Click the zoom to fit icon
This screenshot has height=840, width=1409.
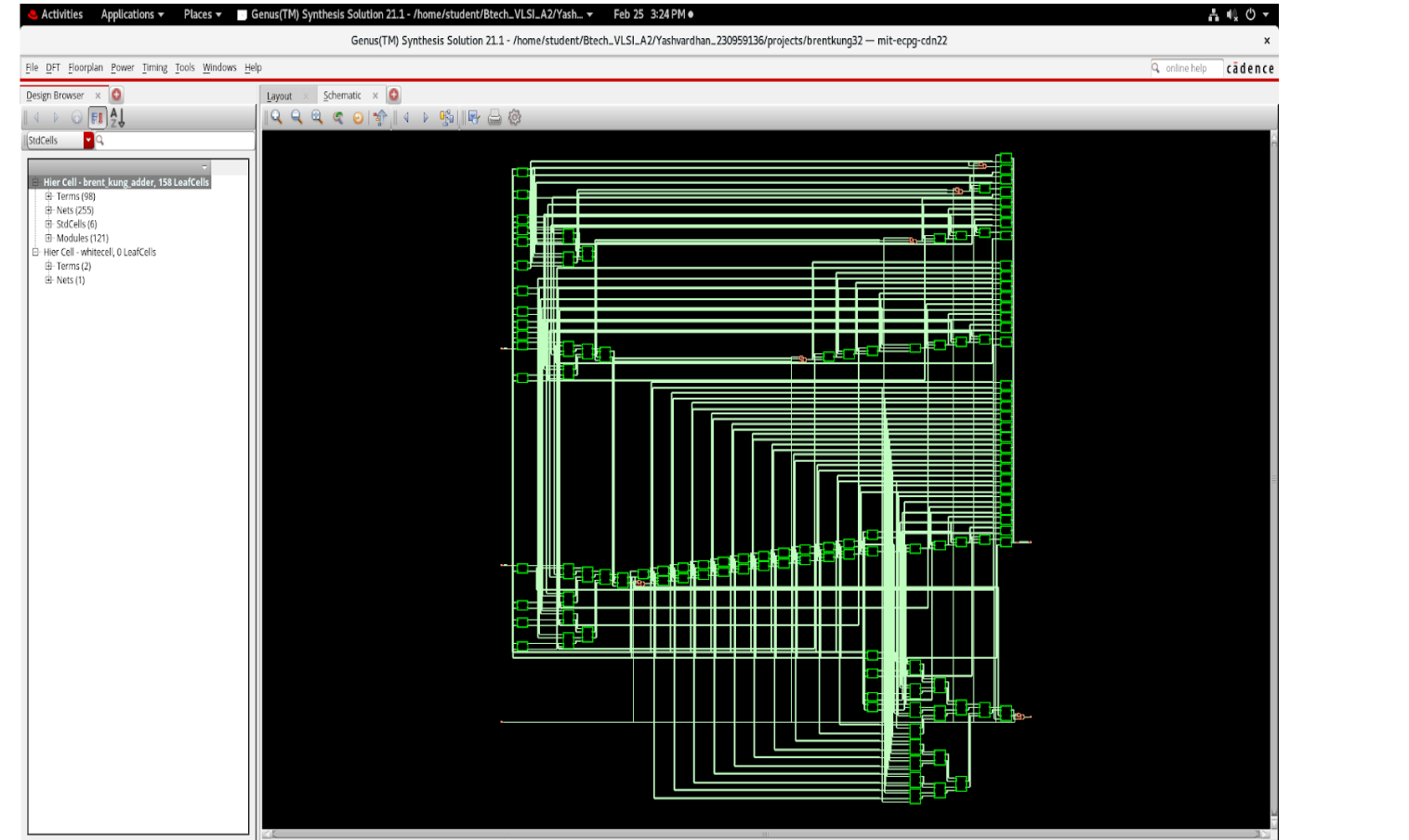click(x=317, y=117)
